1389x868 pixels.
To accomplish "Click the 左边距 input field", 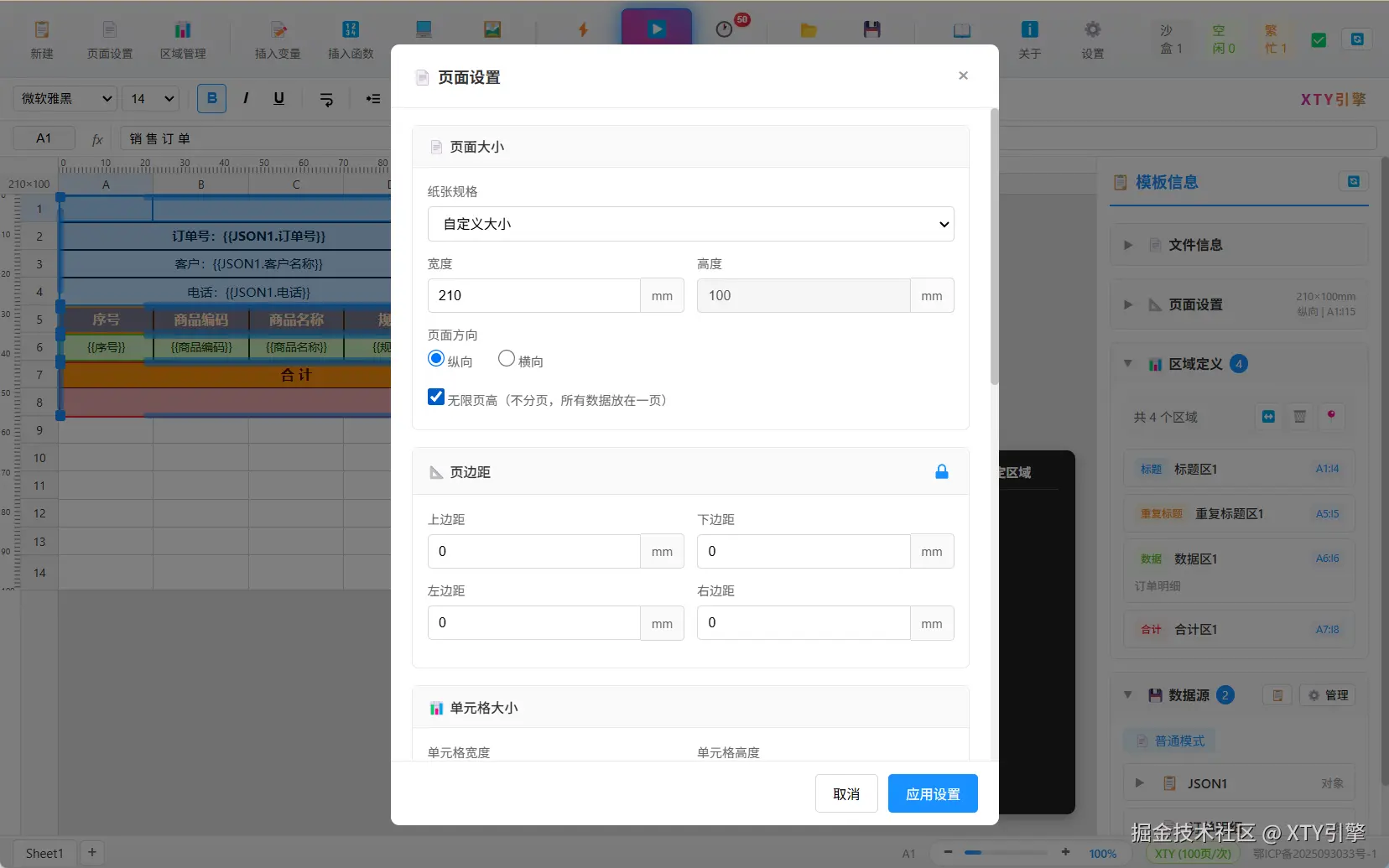I will [534, 622].
